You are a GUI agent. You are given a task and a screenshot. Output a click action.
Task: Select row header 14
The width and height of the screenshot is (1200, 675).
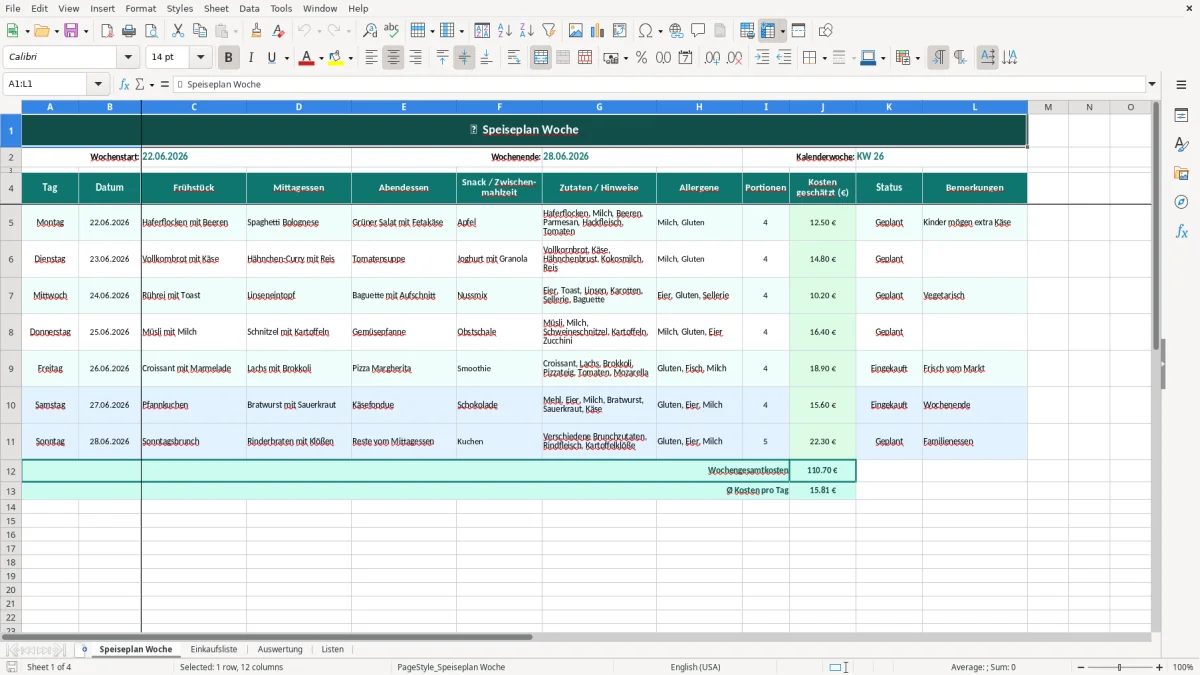coord(11,507)
